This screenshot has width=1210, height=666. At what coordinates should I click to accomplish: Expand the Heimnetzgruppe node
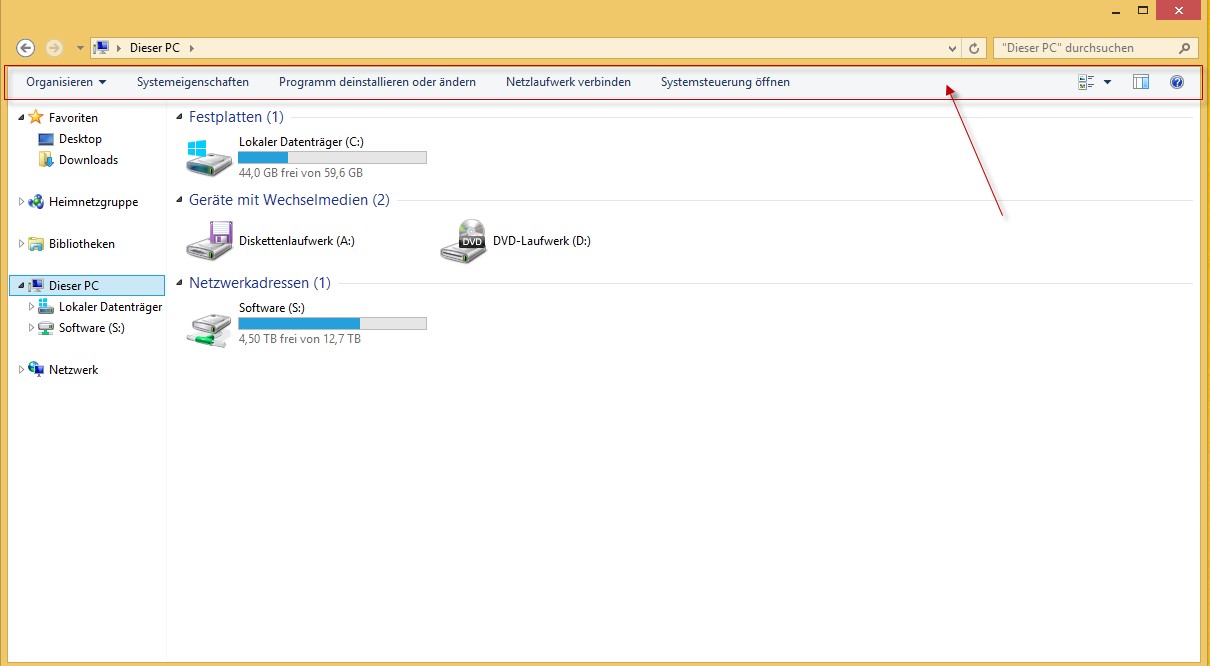pyautogui.click(x=21, y=202)
